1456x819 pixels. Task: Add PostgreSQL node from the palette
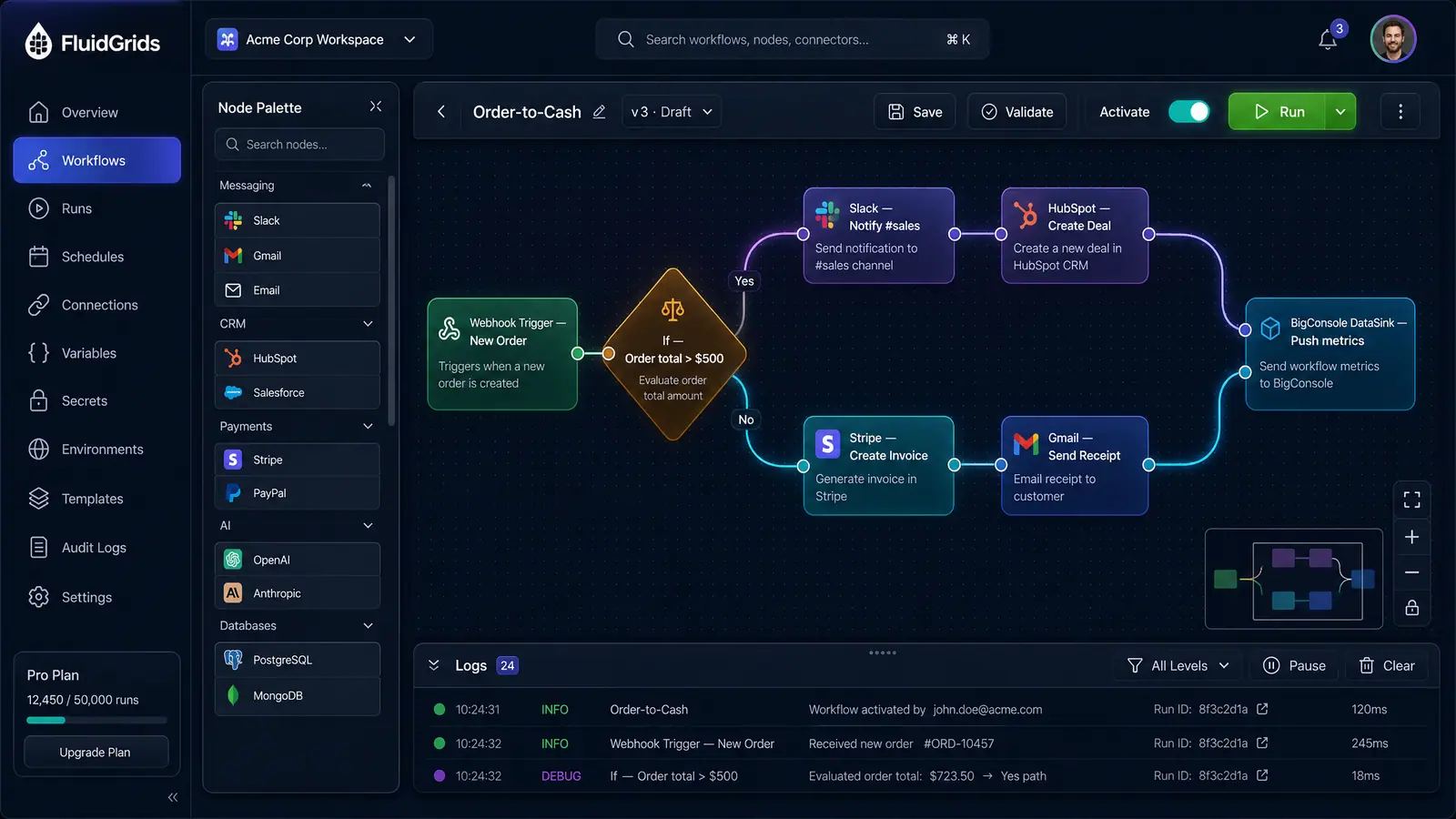[298, 660]
